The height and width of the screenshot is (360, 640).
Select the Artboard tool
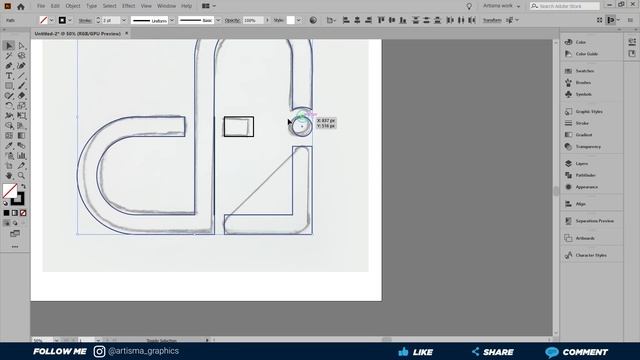tap(9, 166)
